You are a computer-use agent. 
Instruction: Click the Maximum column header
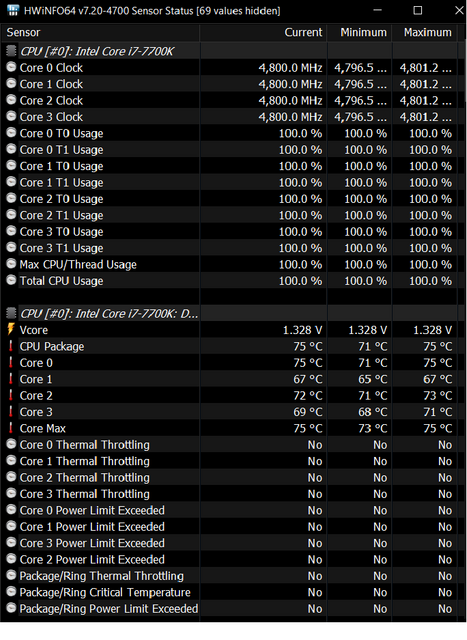pyautogui.click(x=425, y=33)
